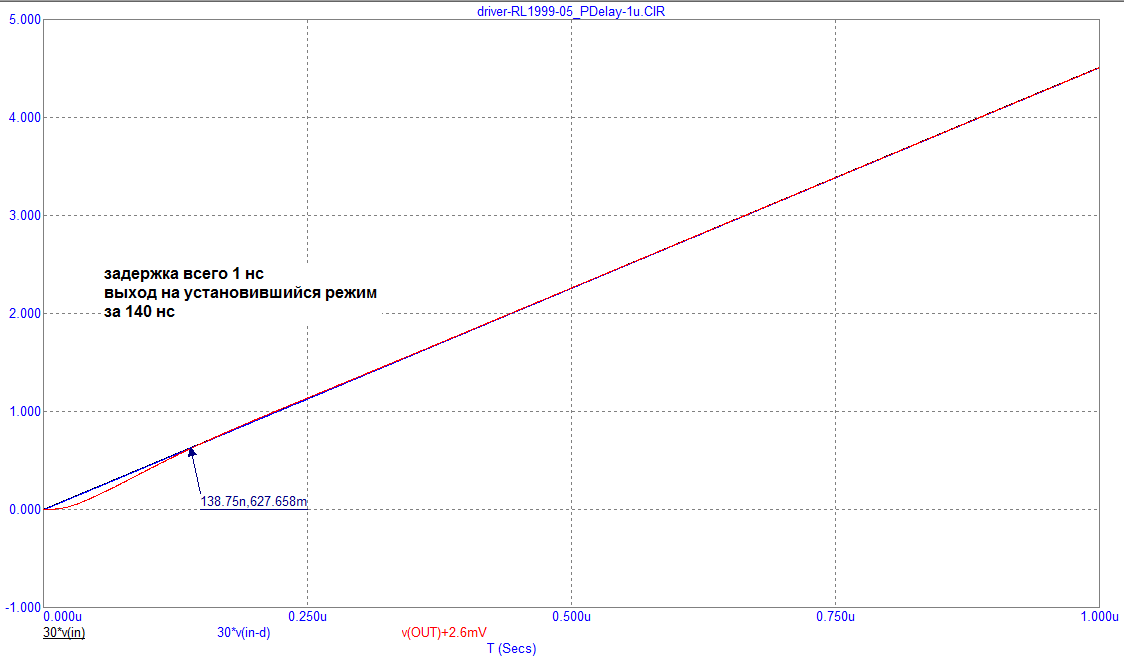
Task: Click the 0.000u x-axis label
Action: coord(63,617)
